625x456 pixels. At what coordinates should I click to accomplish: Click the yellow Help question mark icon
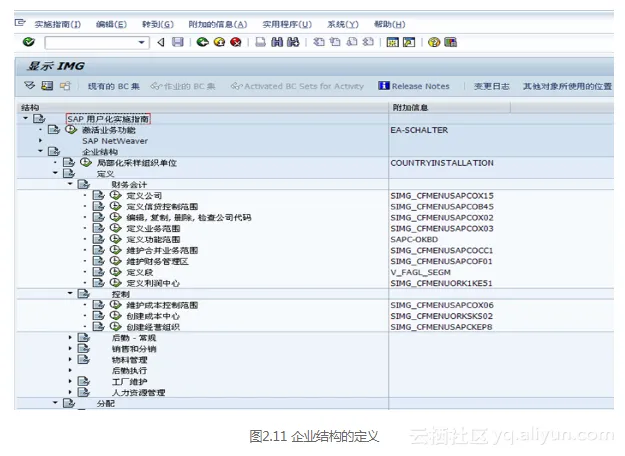click(434, 42)
